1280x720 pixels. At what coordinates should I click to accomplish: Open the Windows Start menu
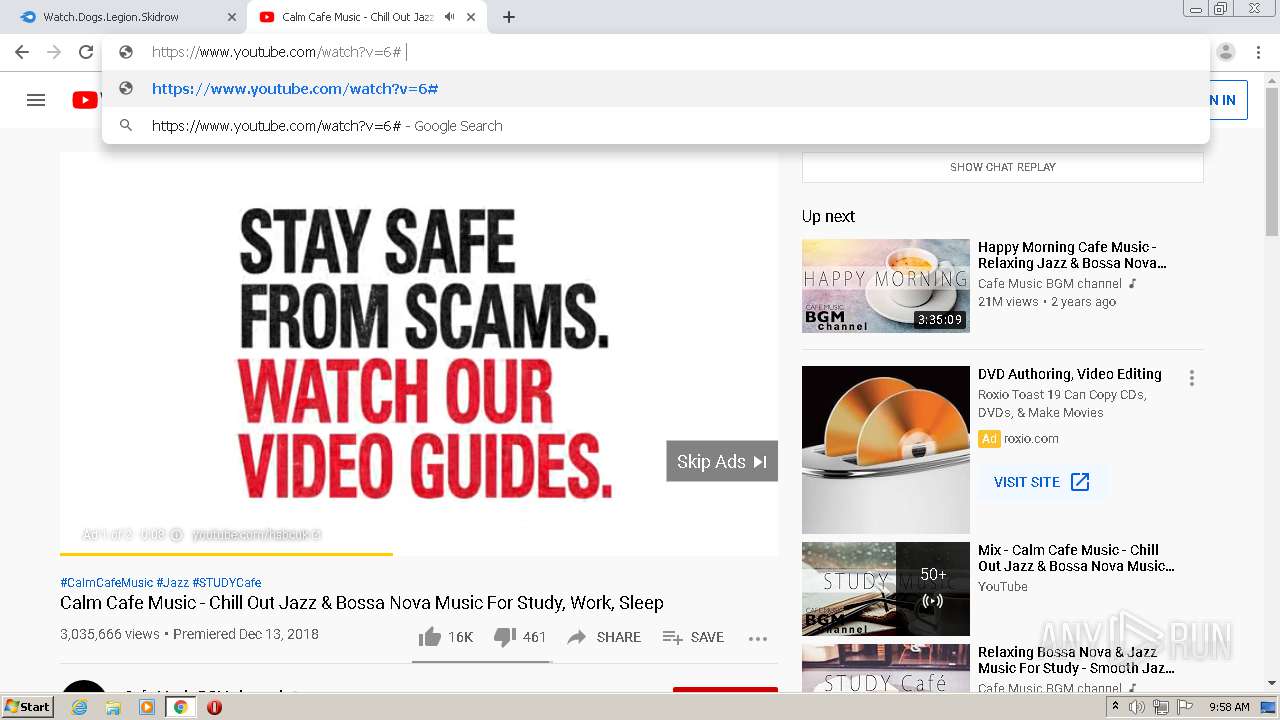[27, 707]
